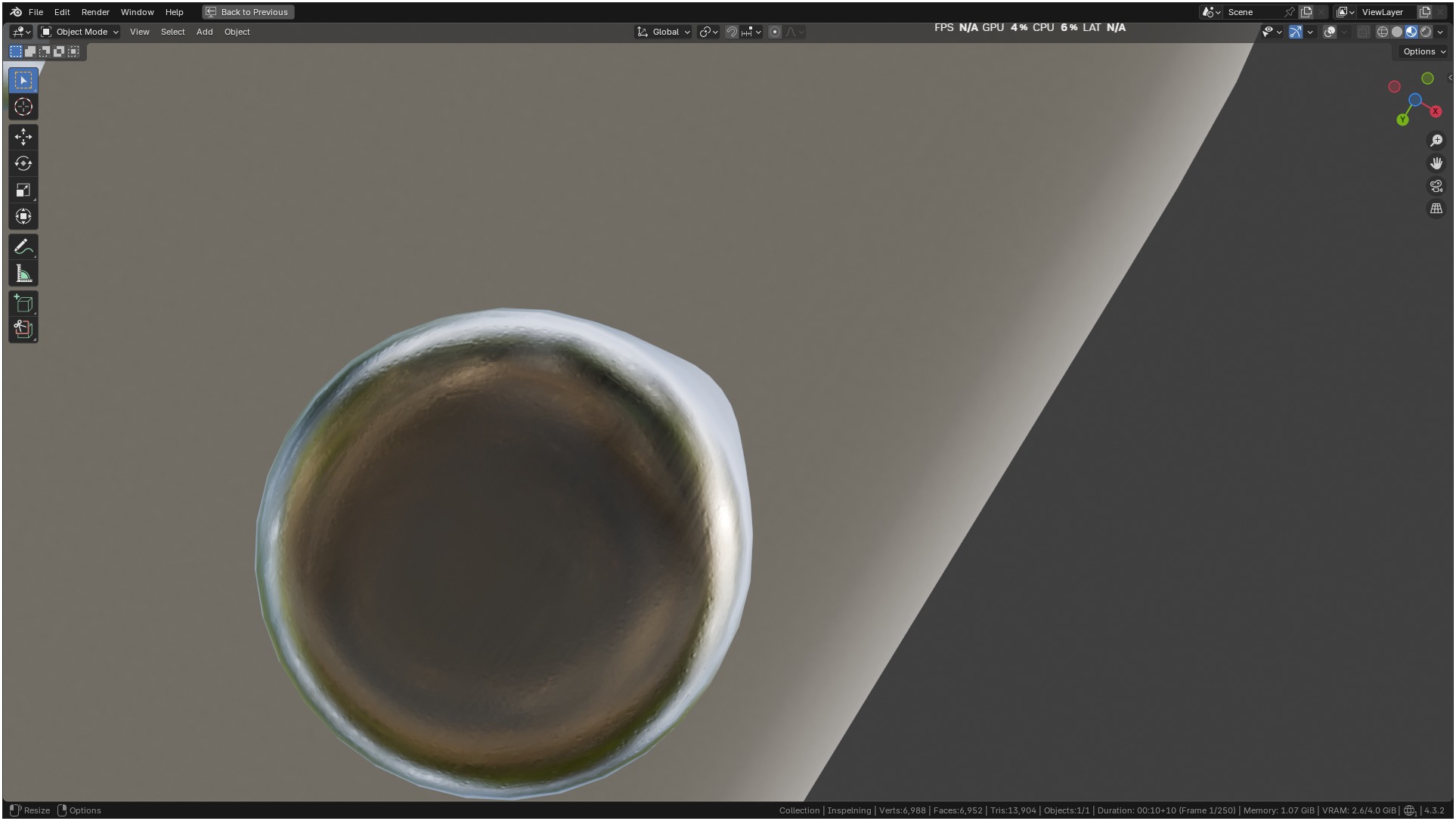Open the Object Mode dropdown
Viewport: 1456px width, 821px height.
79,32
